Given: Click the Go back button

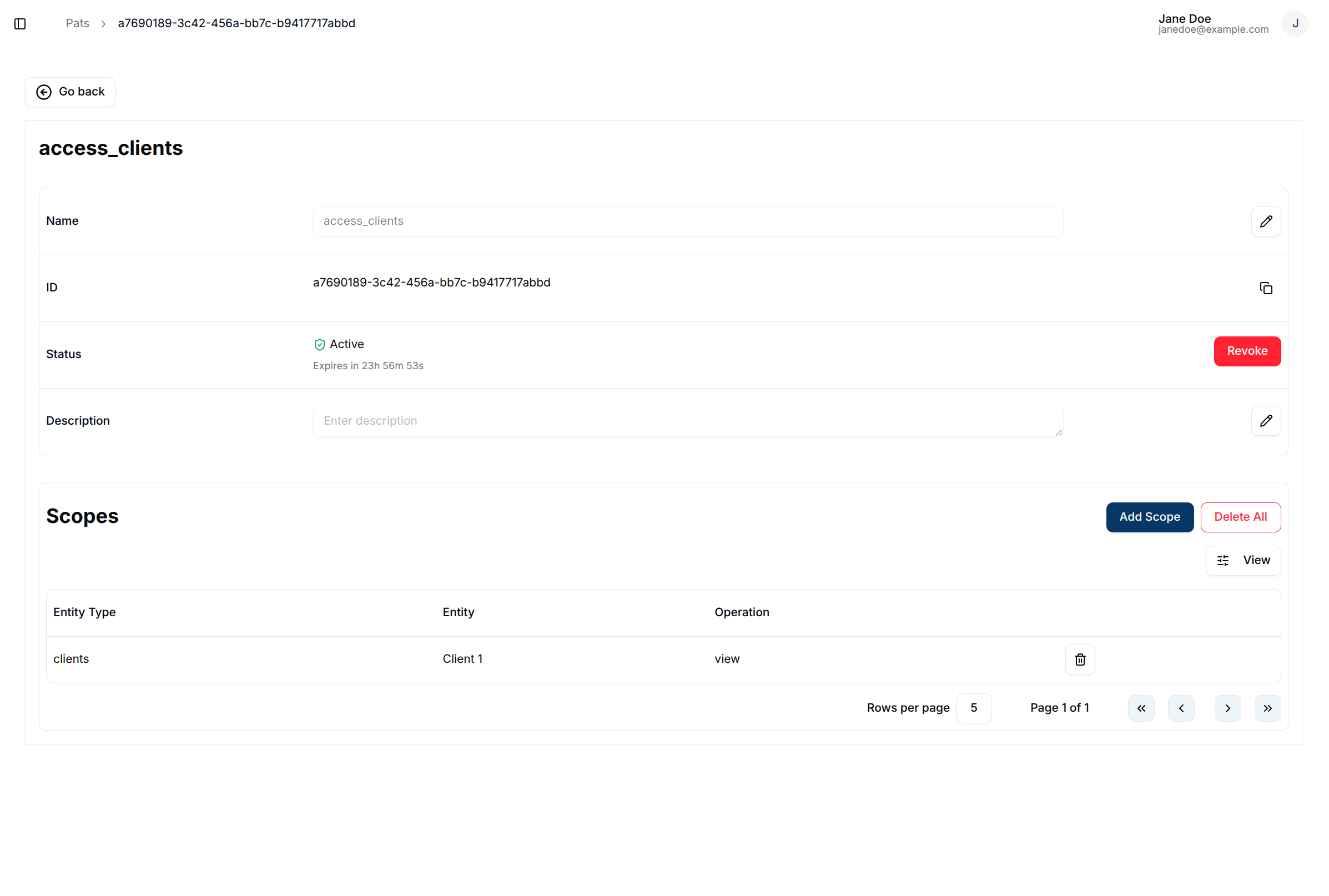Looking at the screenshot, I should pos(71,92).
